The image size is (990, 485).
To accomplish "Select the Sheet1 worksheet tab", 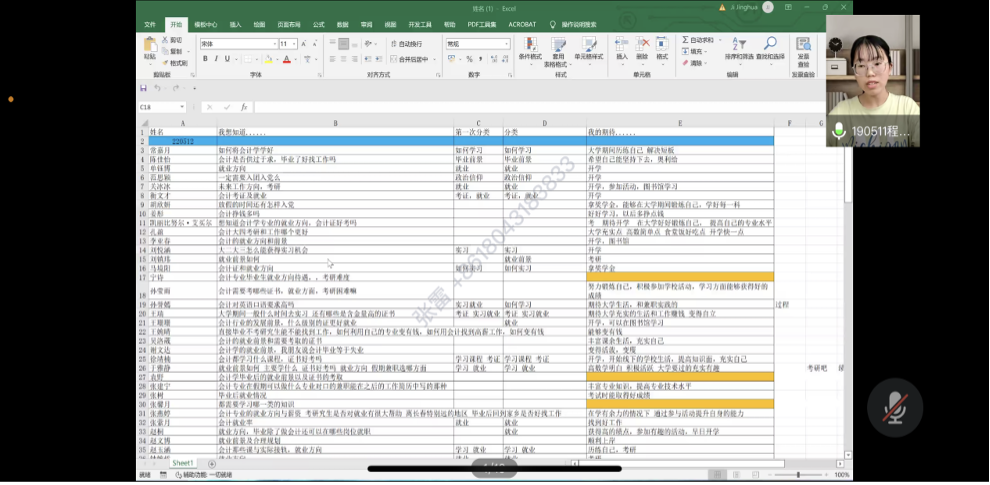I will pyautogui.click(x=182, y=464).
